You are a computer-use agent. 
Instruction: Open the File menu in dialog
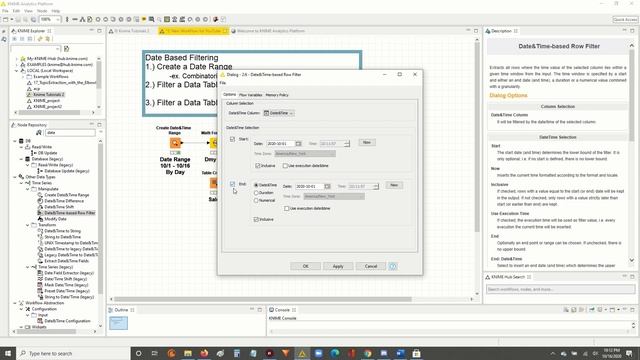click(222, 83)
